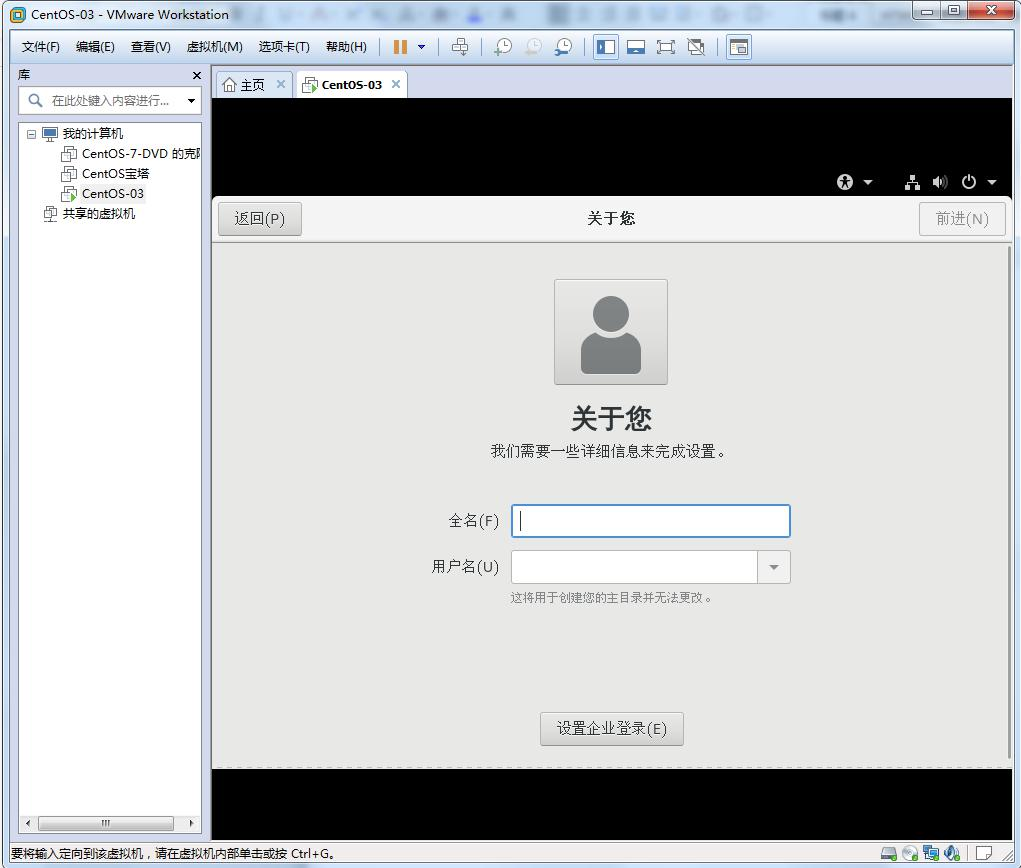Open the 编辑(E) menu

(x=95, y=47)
